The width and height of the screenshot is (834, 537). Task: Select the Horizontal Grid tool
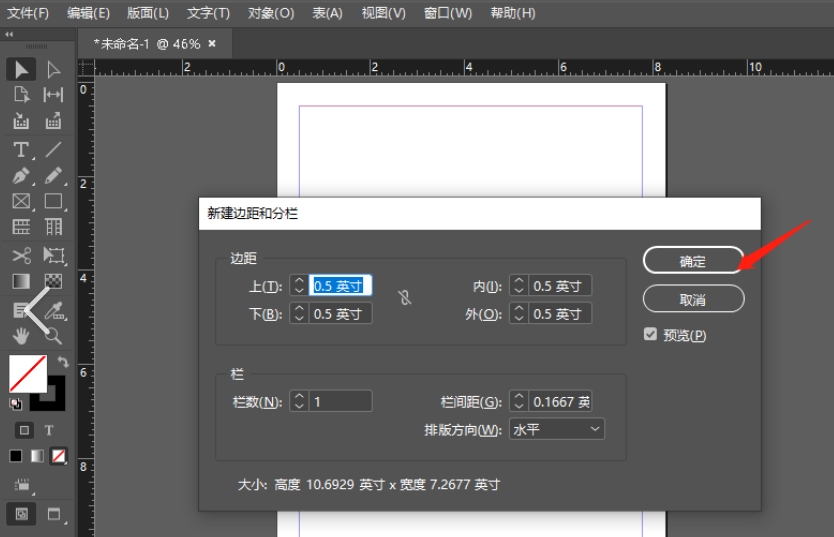(21, 227)
